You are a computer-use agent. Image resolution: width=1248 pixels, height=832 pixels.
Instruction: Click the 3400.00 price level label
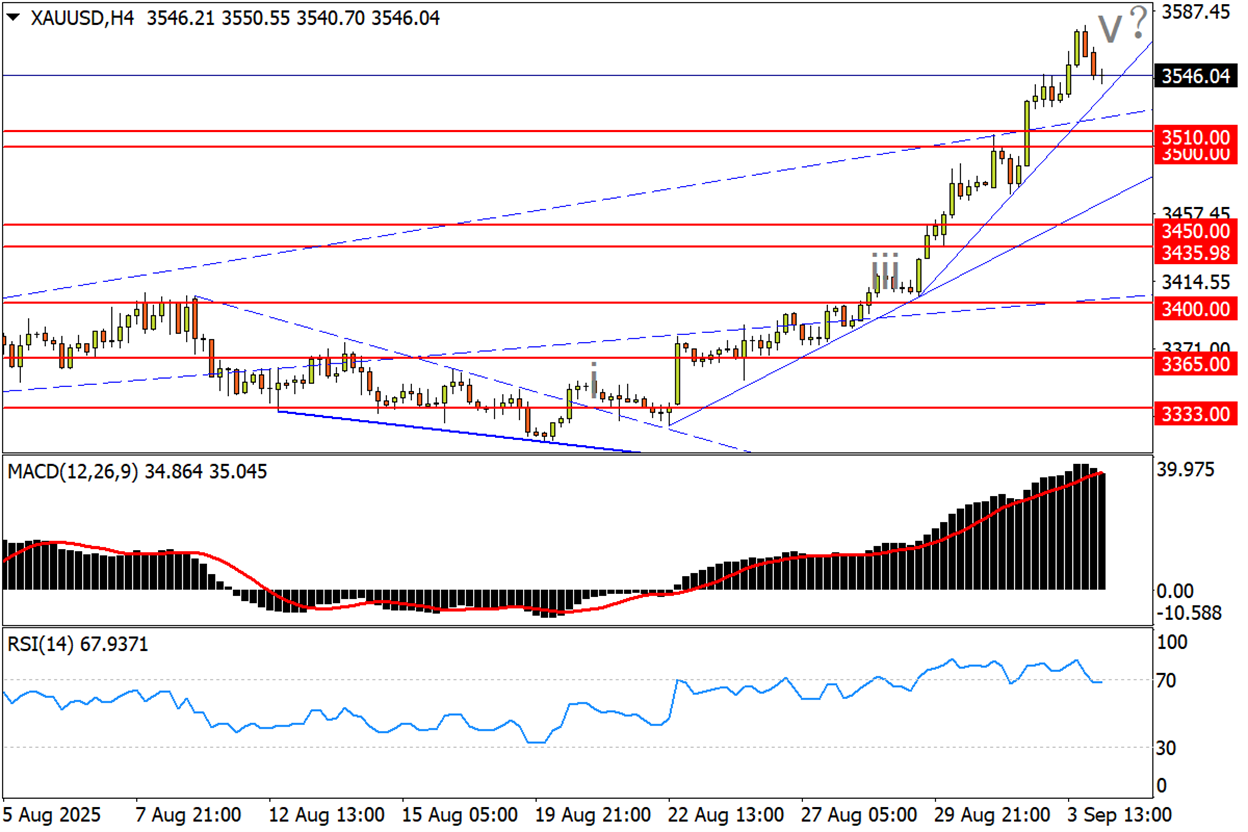1195,309
